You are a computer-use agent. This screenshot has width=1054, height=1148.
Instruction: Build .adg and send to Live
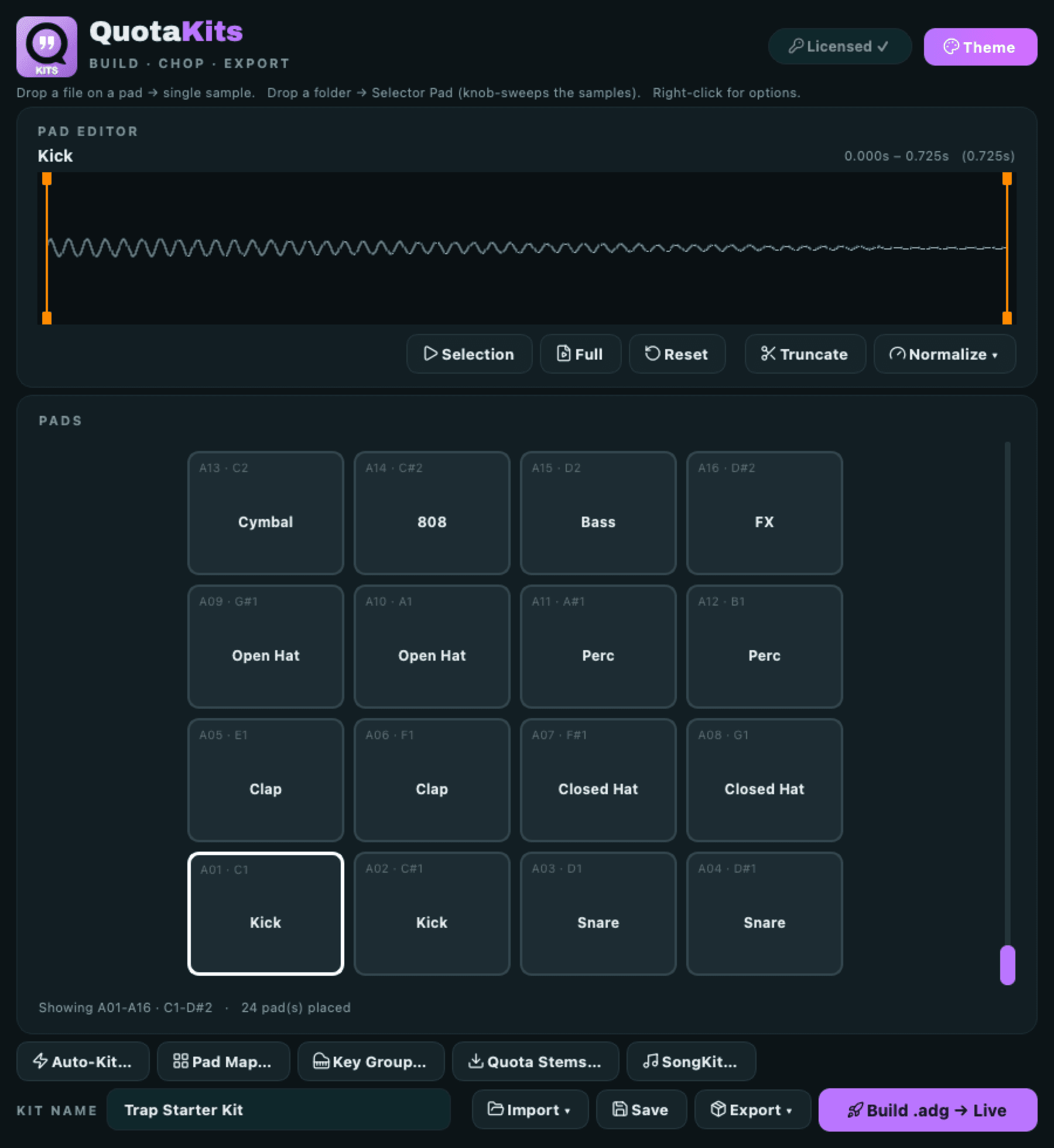click(x=928, y=1110)
